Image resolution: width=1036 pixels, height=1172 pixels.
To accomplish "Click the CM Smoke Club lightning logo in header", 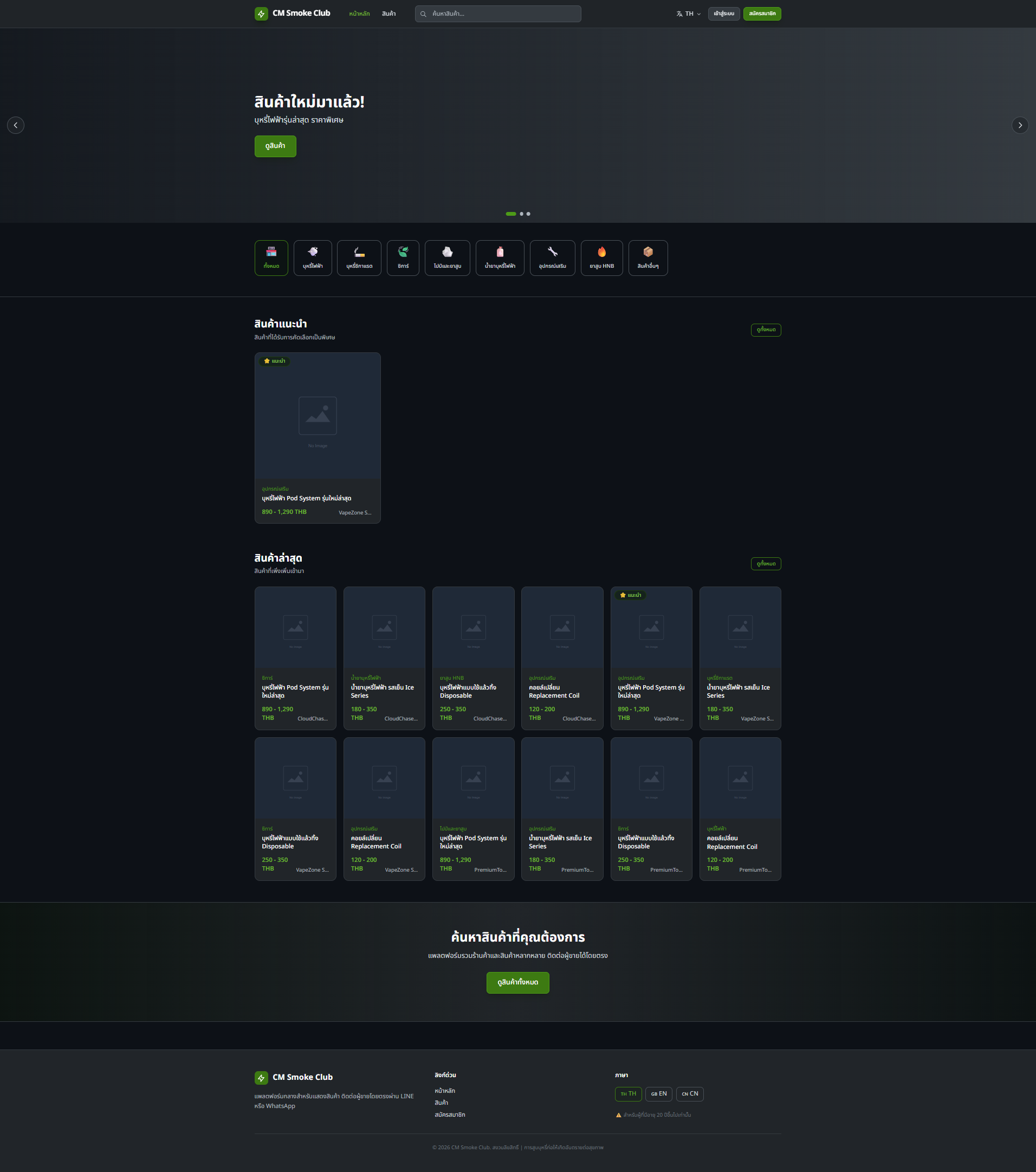I will (261, 14).
